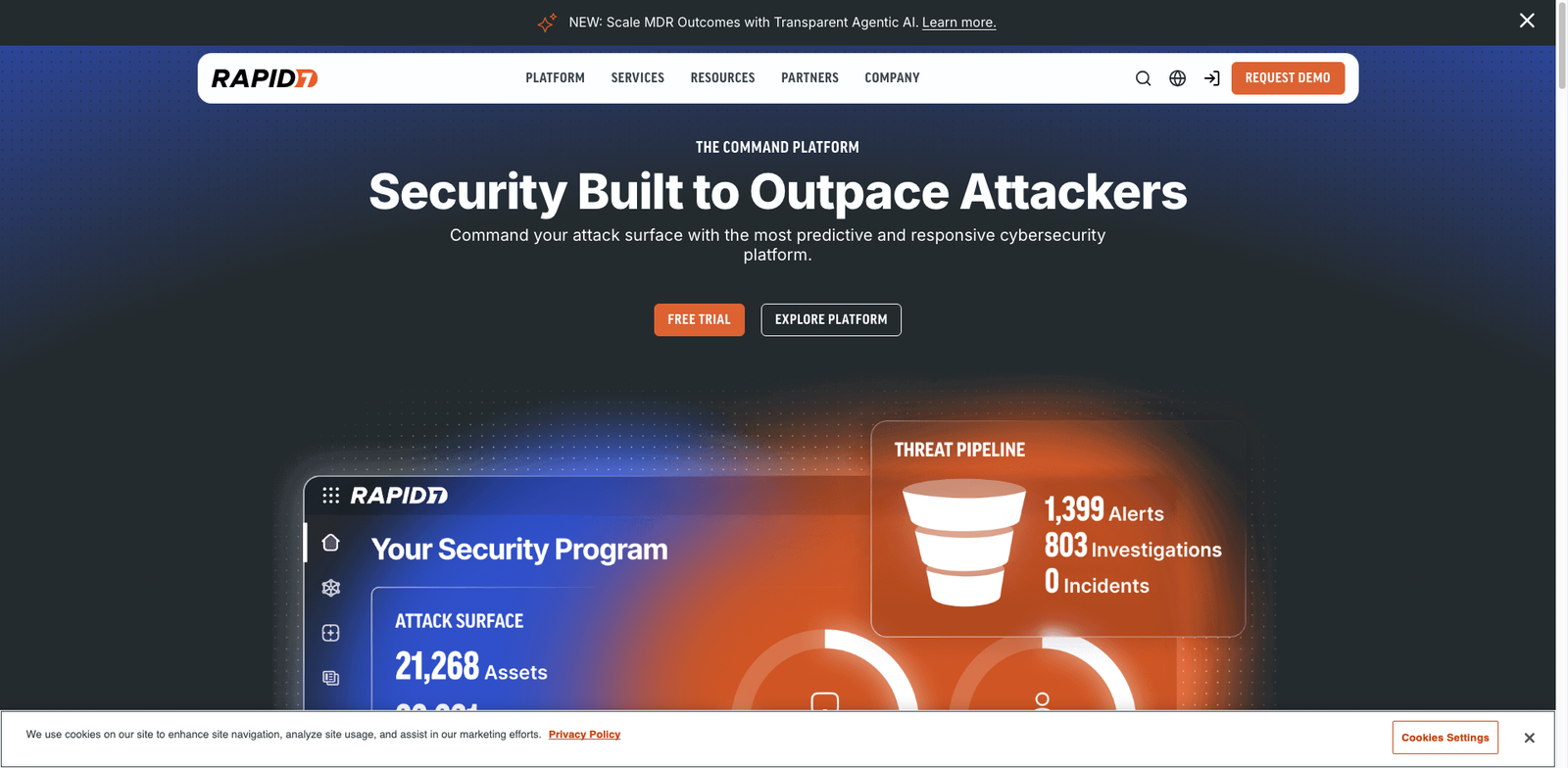Image resolution: width=1568 pixels, height=768 pixels.
Task: Click the Rapid7 logo in navbar
Action: [265, 78]
